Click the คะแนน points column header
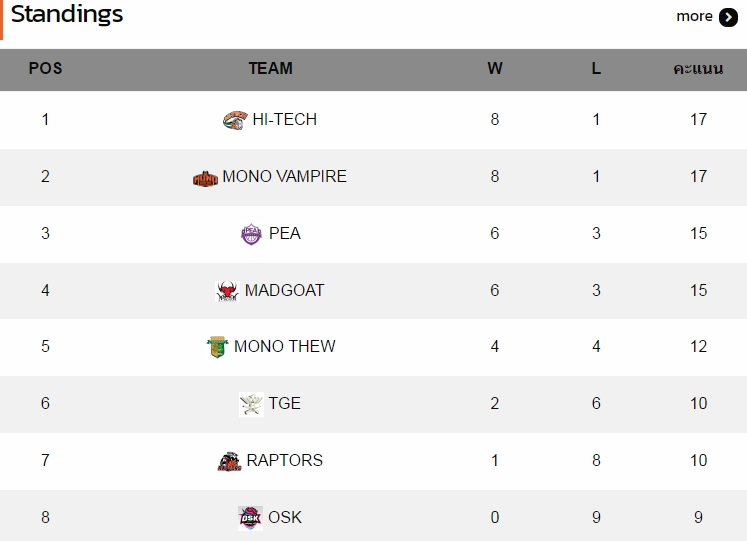The width and height of the screenshot is (747, 541). pyautogui.click(x=698, y=69)
